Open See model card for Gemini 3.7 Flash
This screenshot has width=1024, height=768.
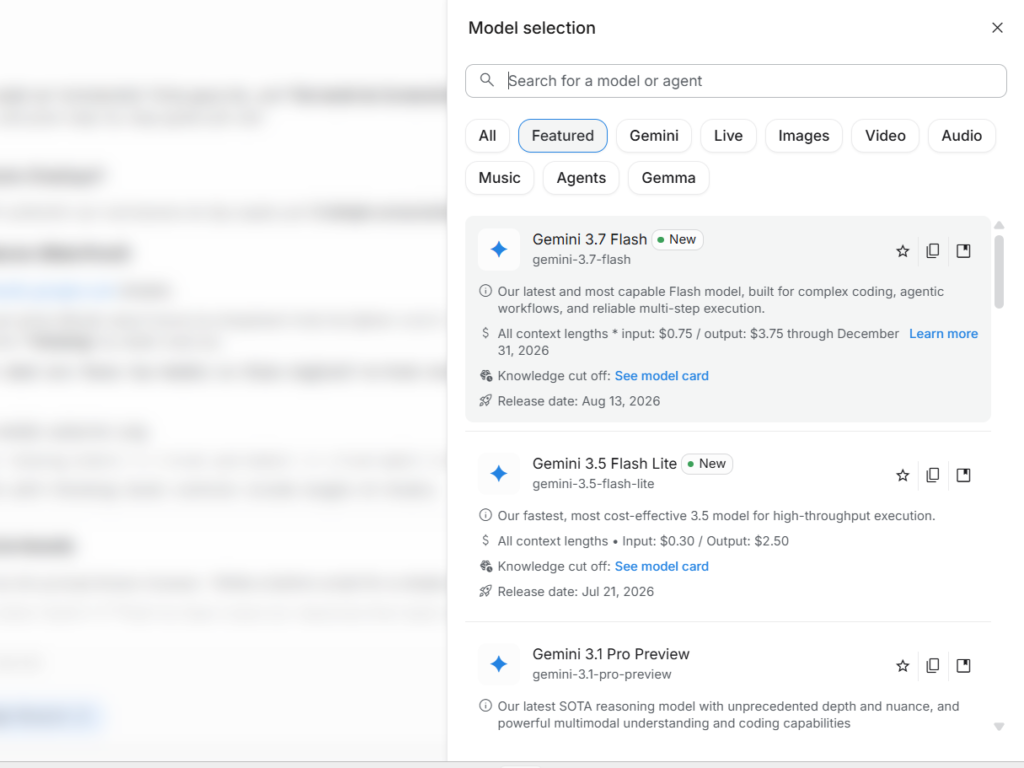[662, 376]
